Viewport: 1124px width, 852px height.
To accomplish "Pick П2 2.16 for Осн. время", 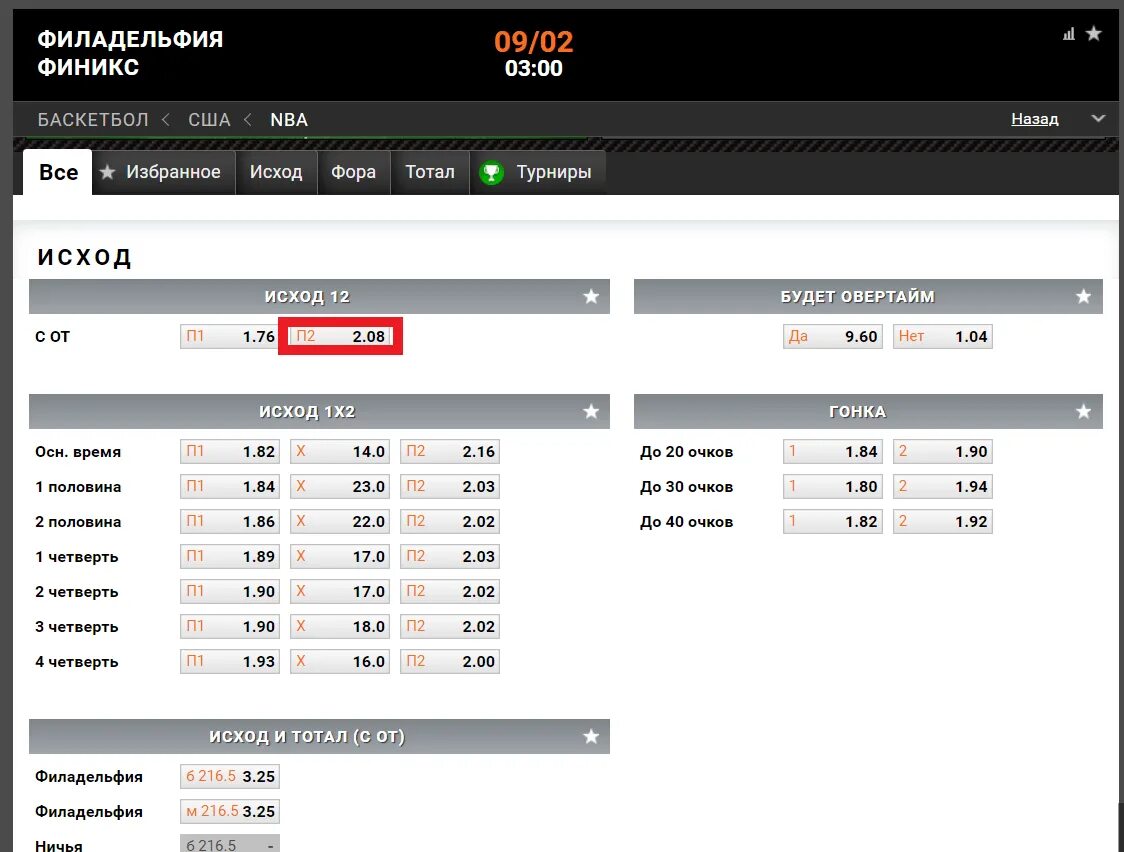I will click(x=449, y=451).
